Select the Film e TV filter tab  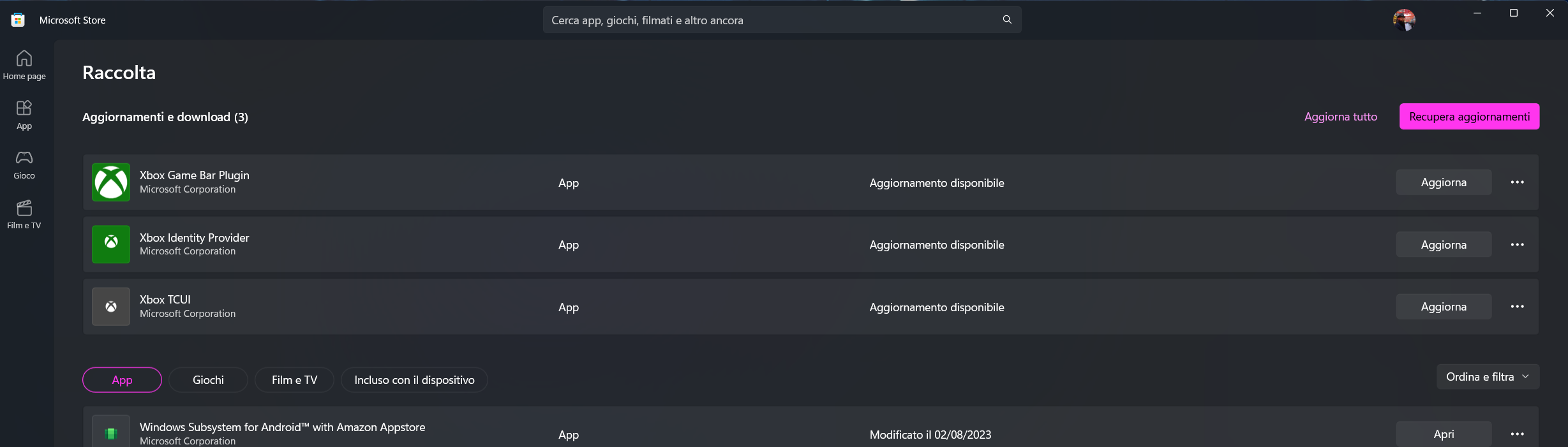(x=294, y=380)
